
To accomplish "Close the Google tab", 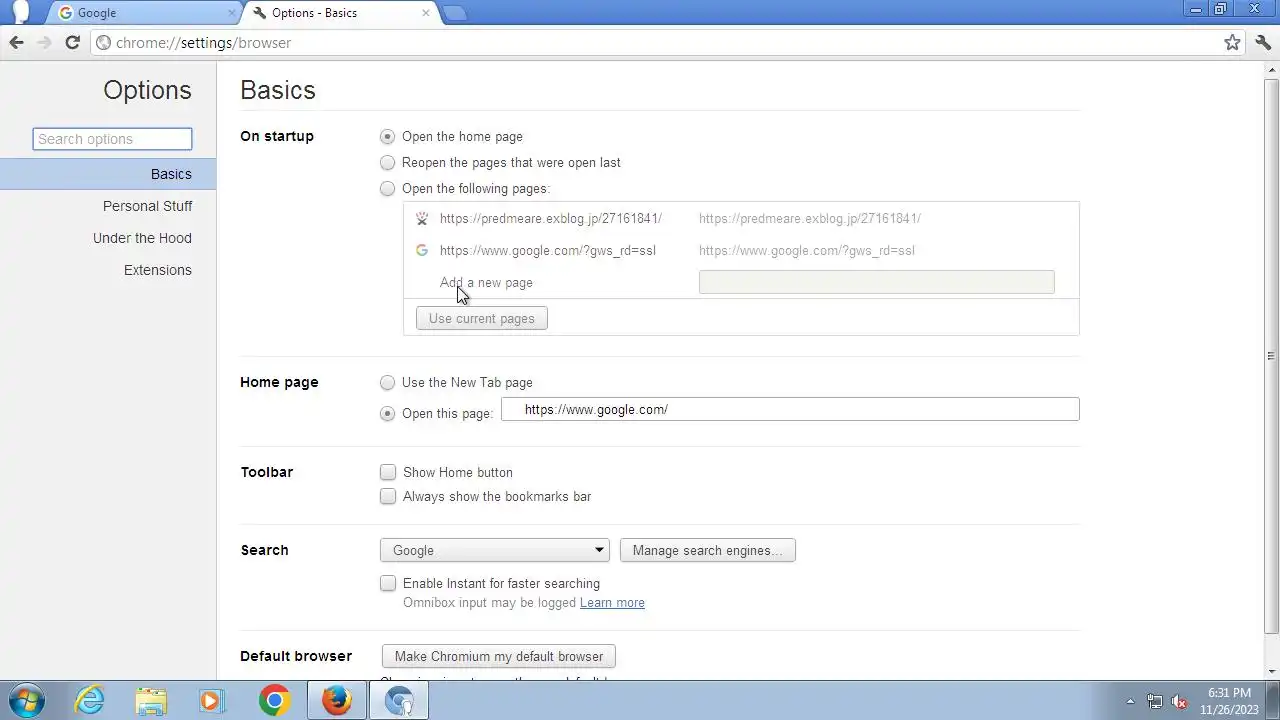I will pos(232,13).
